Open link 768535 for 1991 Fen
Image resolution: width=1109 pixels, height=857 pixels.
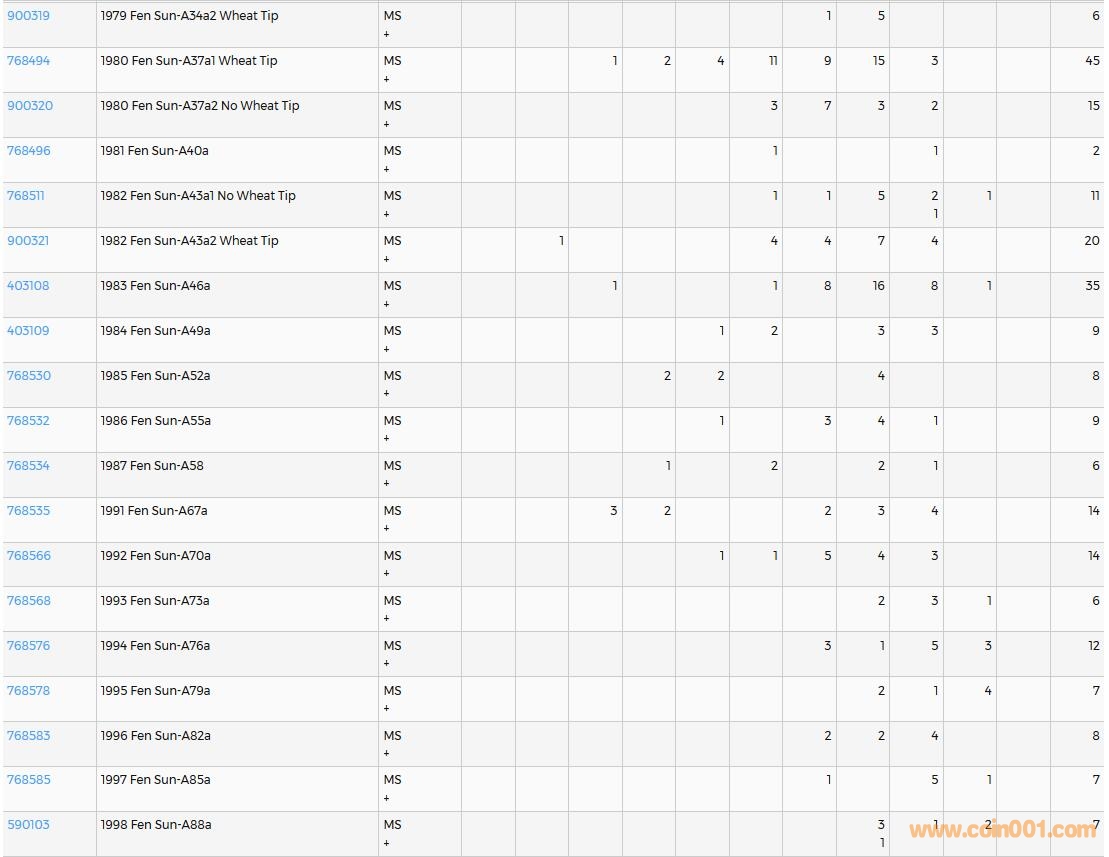click(x=28, y=511)
